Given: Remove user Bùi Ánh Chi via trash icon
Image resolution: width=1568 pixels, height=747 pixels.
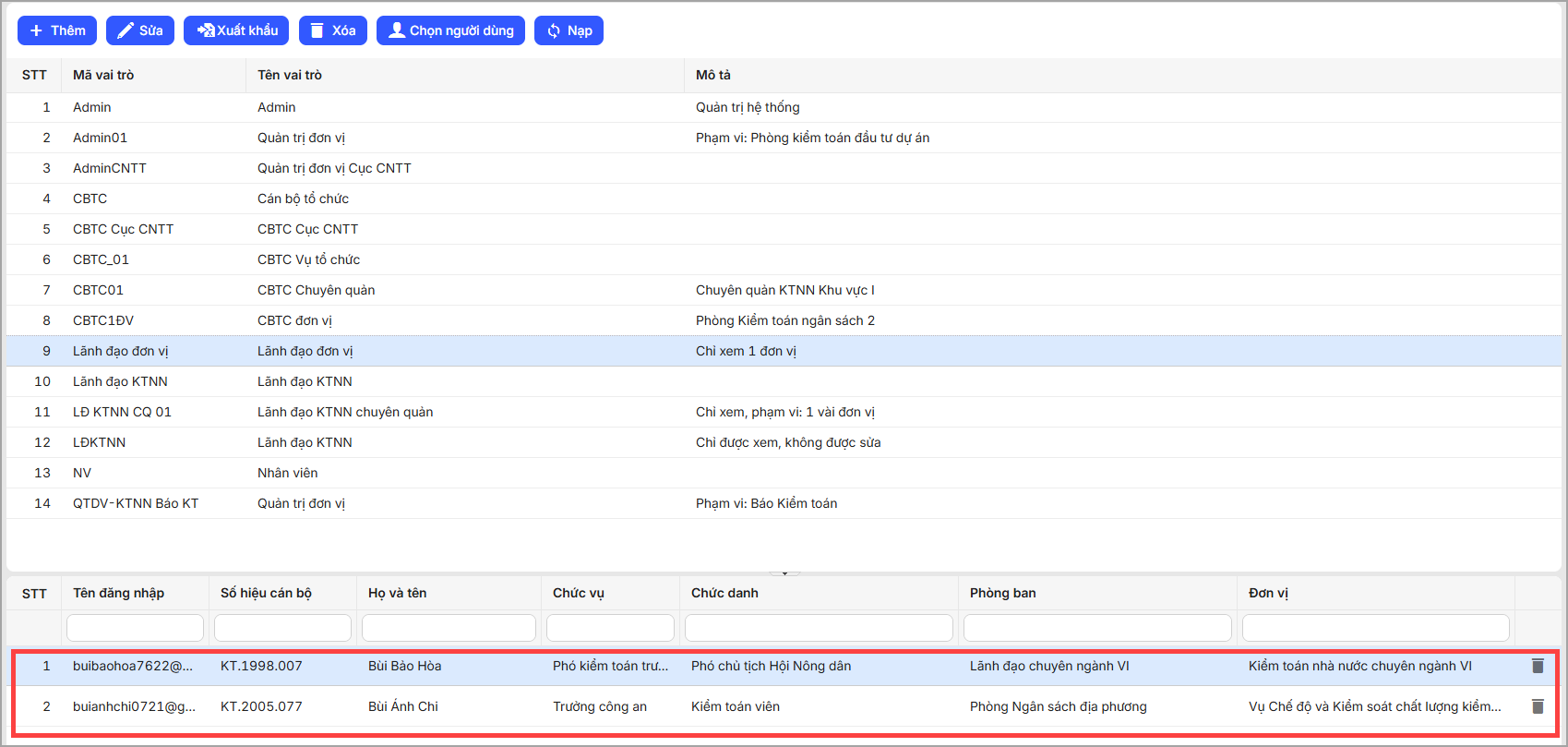Looking at the screenshot, I should [x=1538, y=706].
